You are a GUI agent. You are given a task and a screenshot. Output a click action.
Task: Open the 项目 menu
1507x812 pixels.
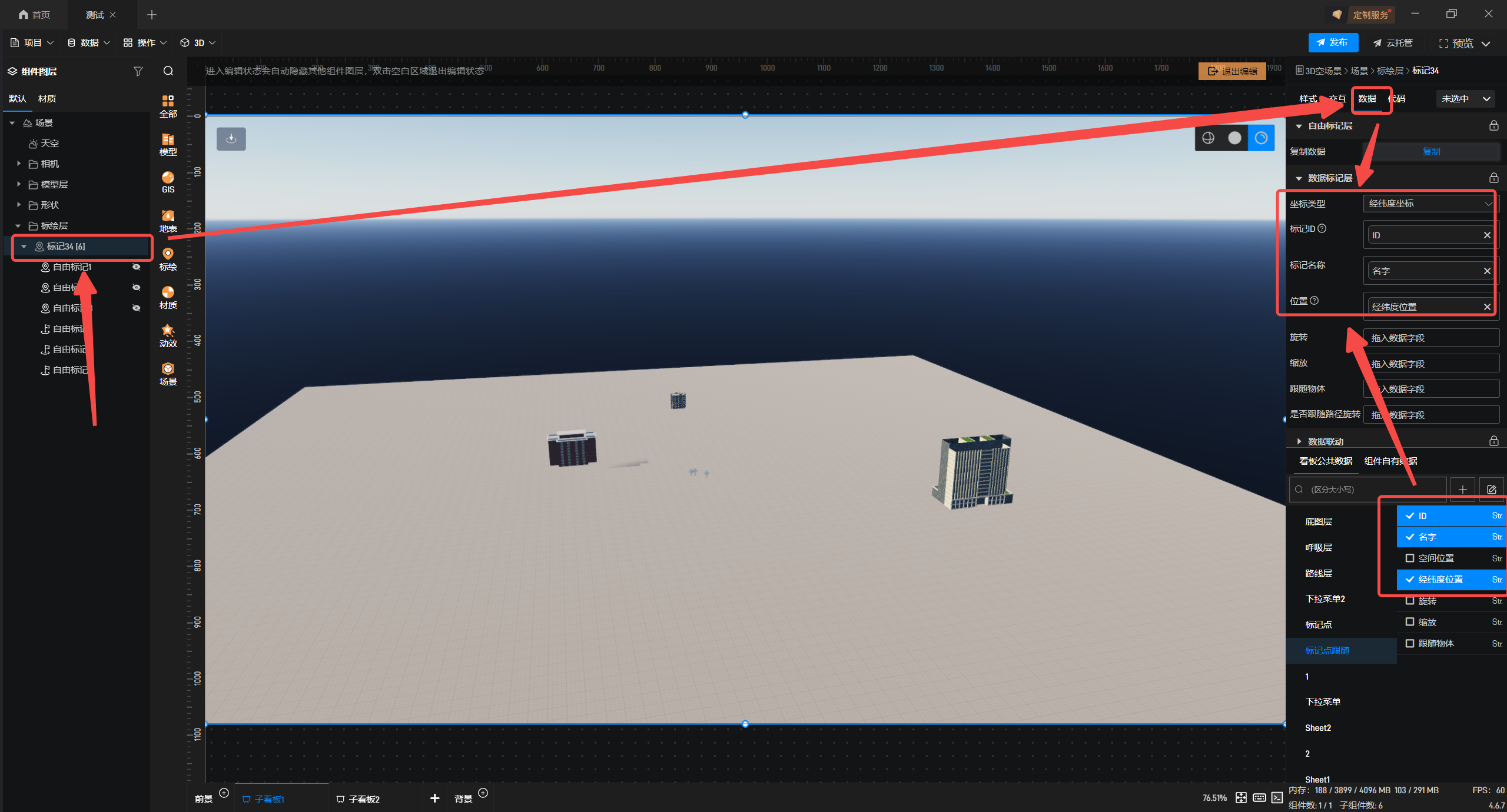coord(32,42)
